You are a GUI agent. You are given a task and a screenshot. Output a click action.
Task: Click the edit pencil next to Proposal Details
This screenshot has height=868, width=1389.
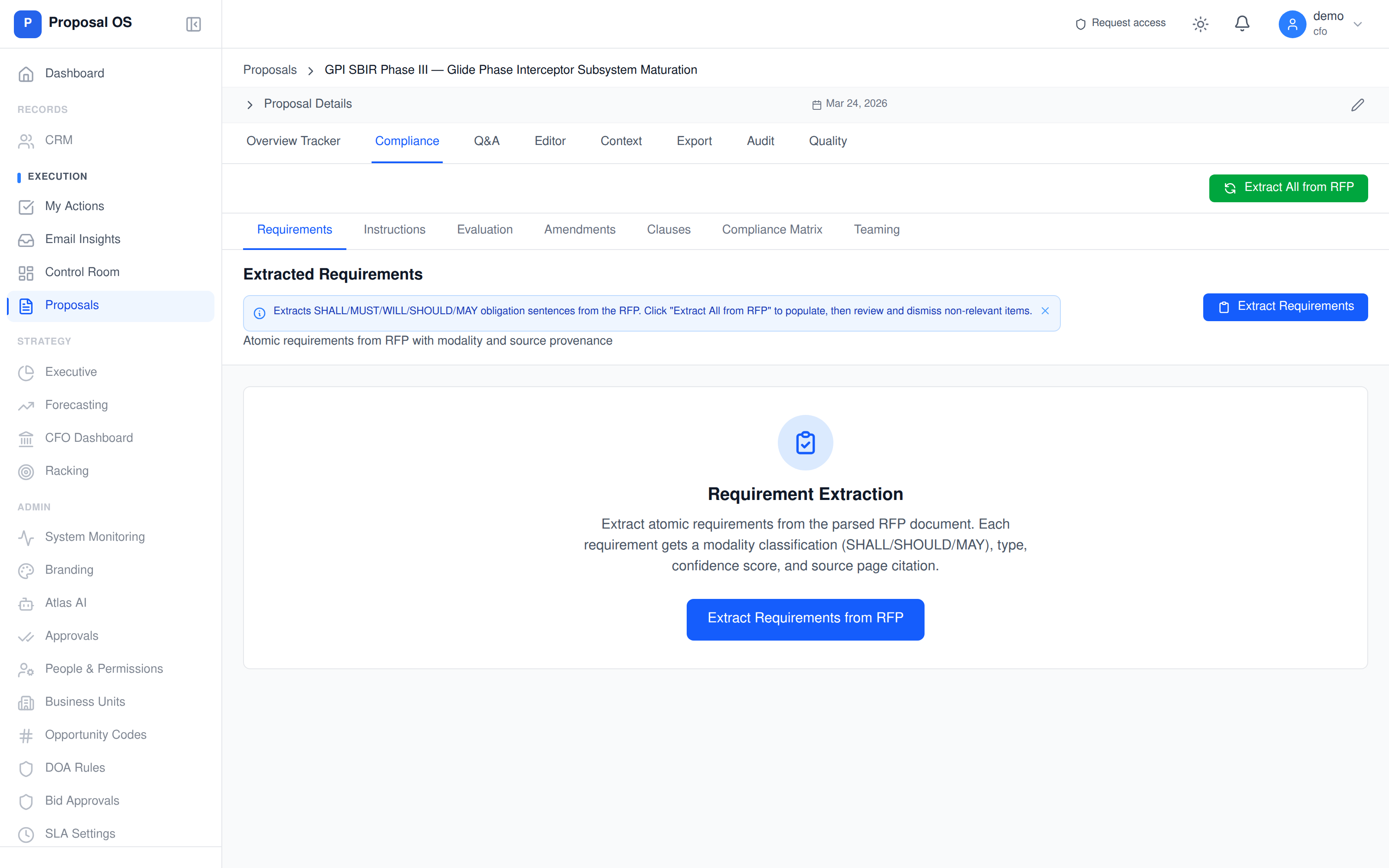pyautogui.click(x=1357, y=105)
